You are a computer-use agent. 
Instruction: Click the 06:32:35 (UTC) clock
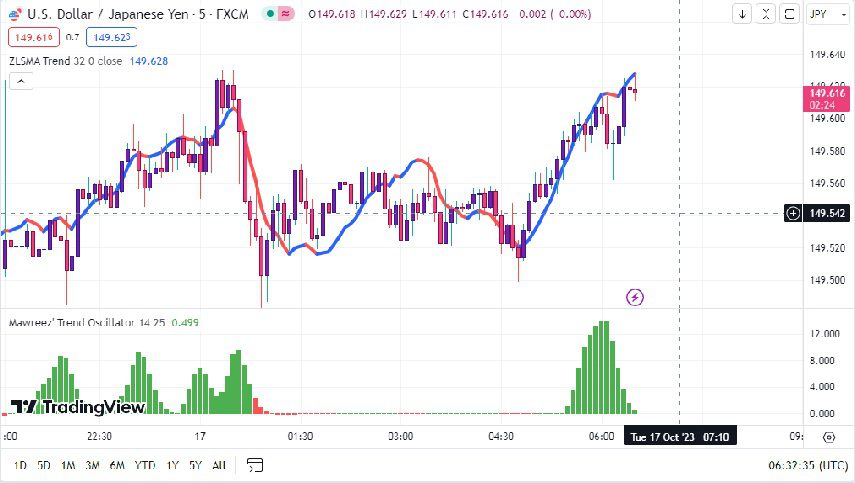pos(808,465)
